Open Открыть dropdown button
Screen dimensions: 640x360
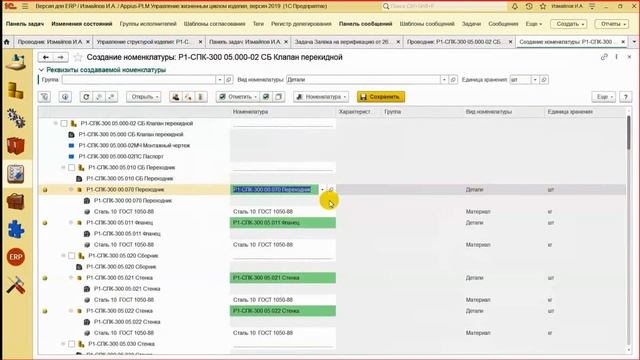click(143, 97)
